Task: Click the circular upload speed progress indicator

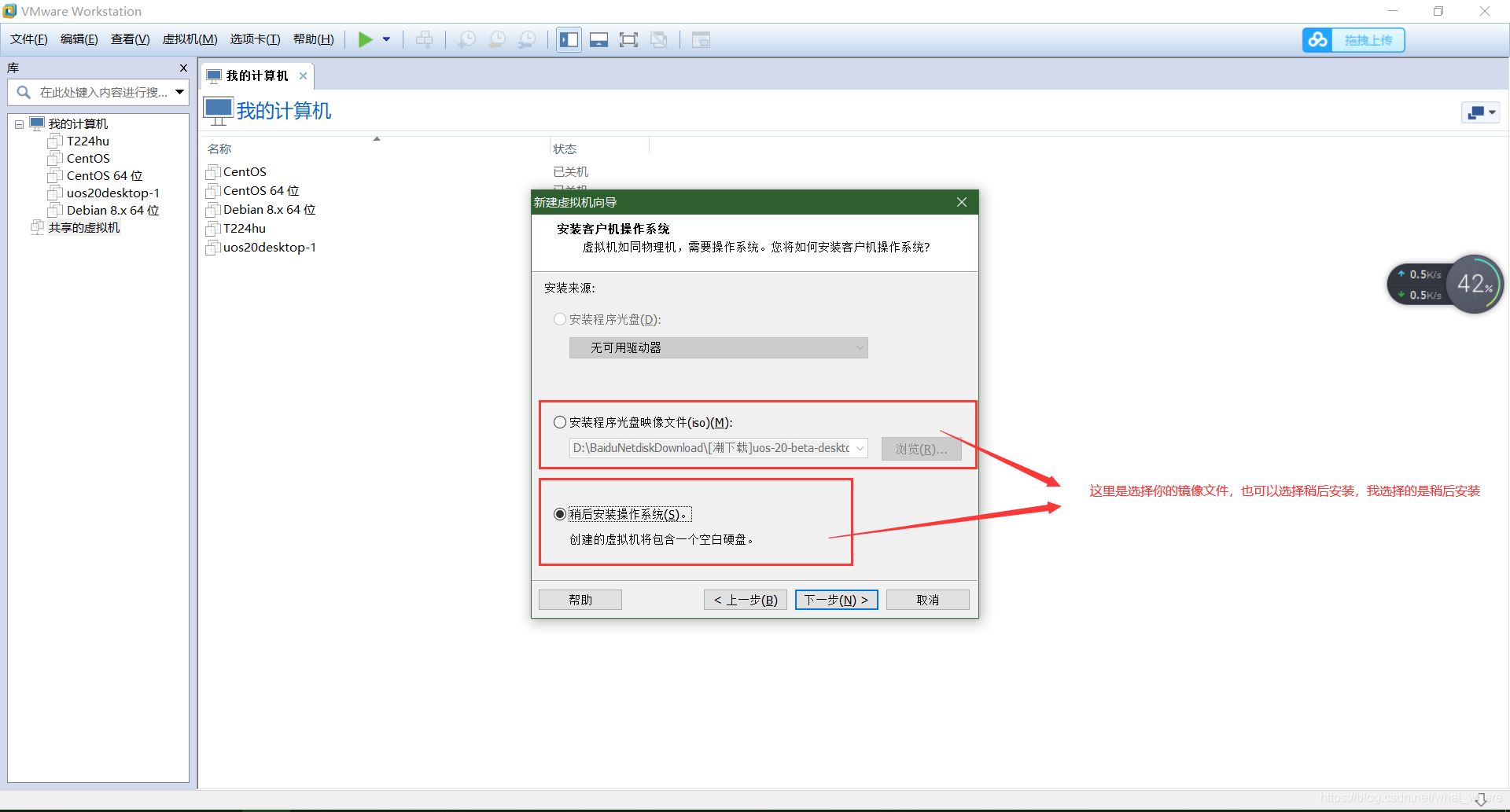Action: coord(1475,284)
